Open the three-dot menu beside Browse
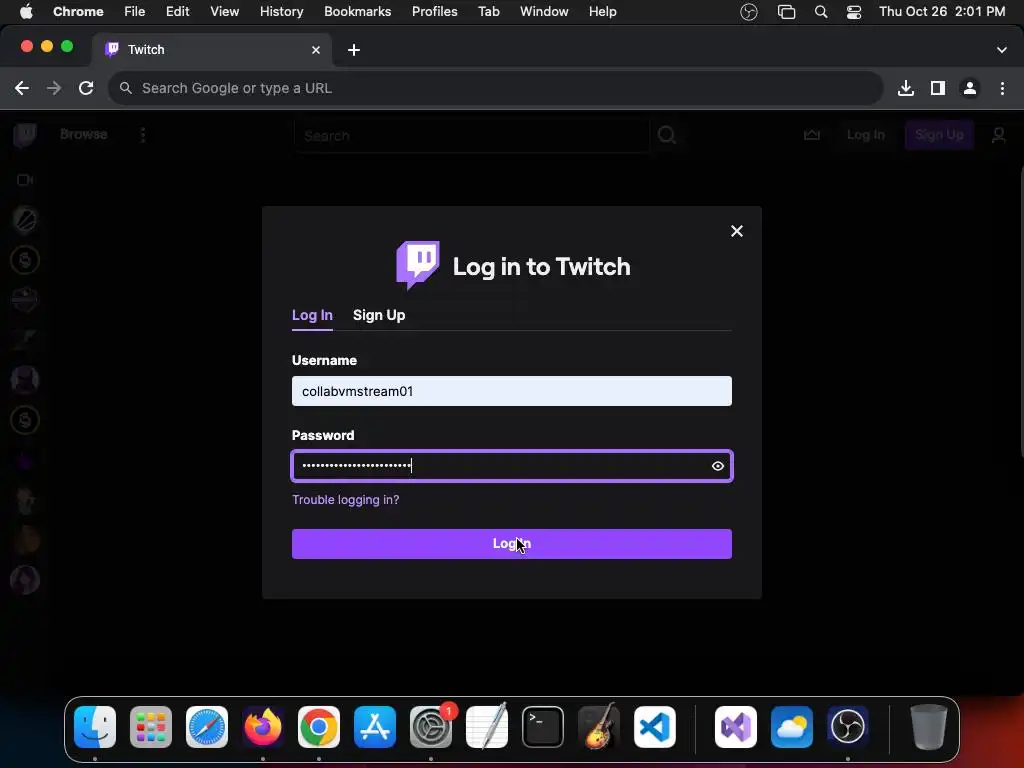Screen dimensions: 1024x768 [143, 135]
